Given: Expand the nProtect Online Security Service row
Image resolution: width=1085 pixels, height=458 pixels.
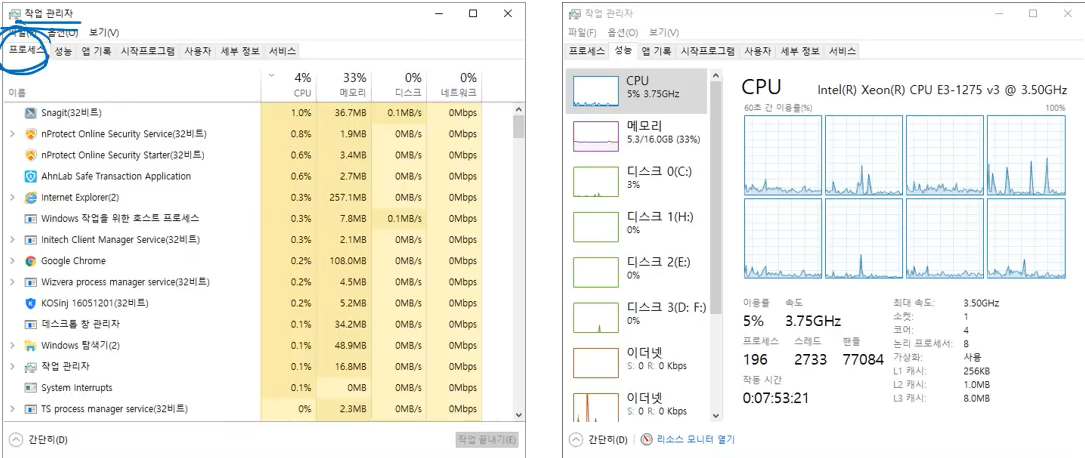Looking at the screenshot, I should tap(12, 134).
